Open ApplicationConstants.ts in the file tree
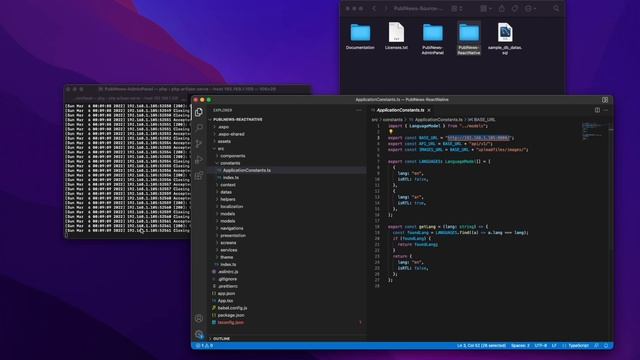 [247, 171]
